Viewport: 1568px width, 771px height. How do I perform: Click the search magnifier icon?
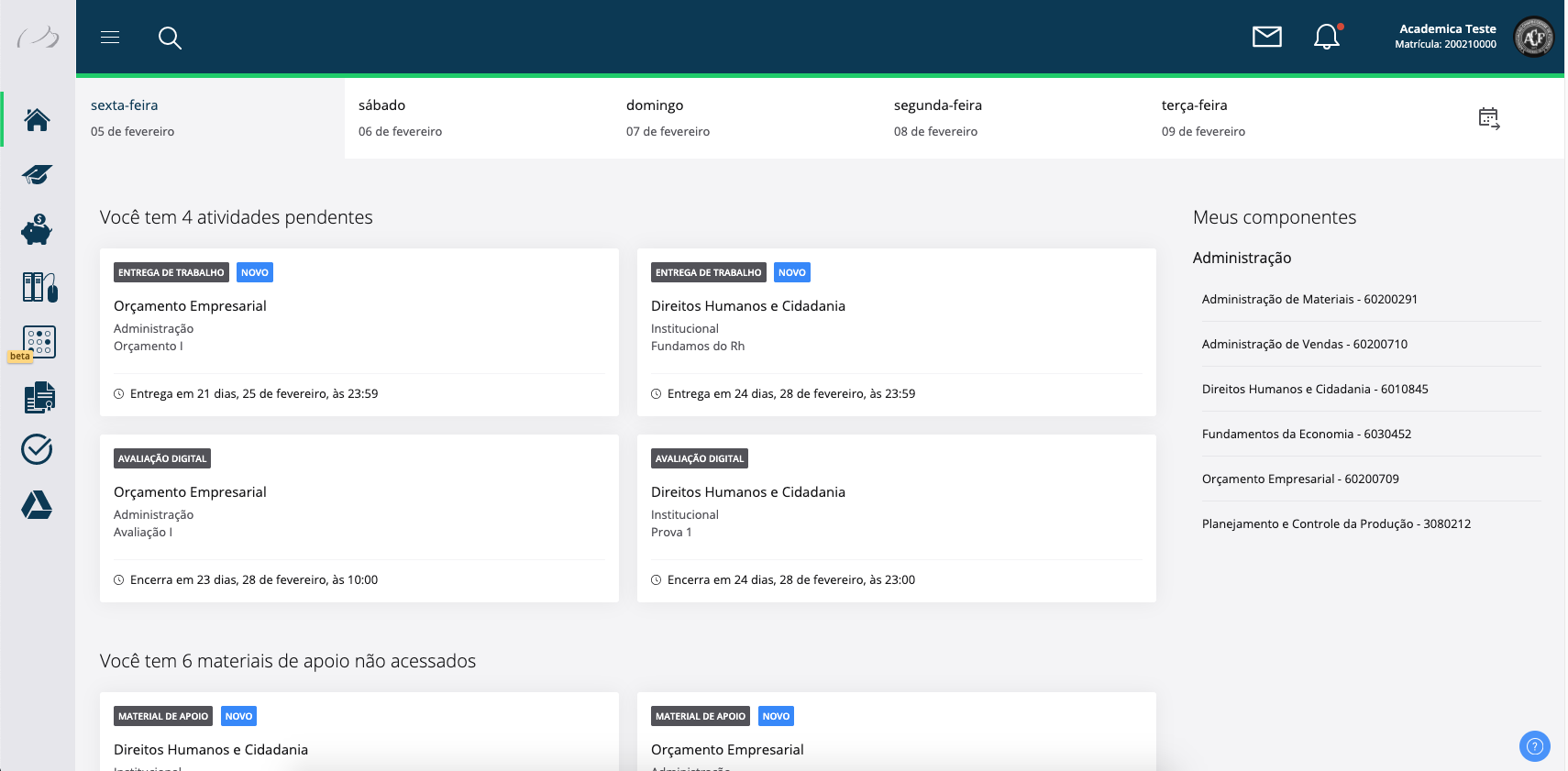[170, 38]
